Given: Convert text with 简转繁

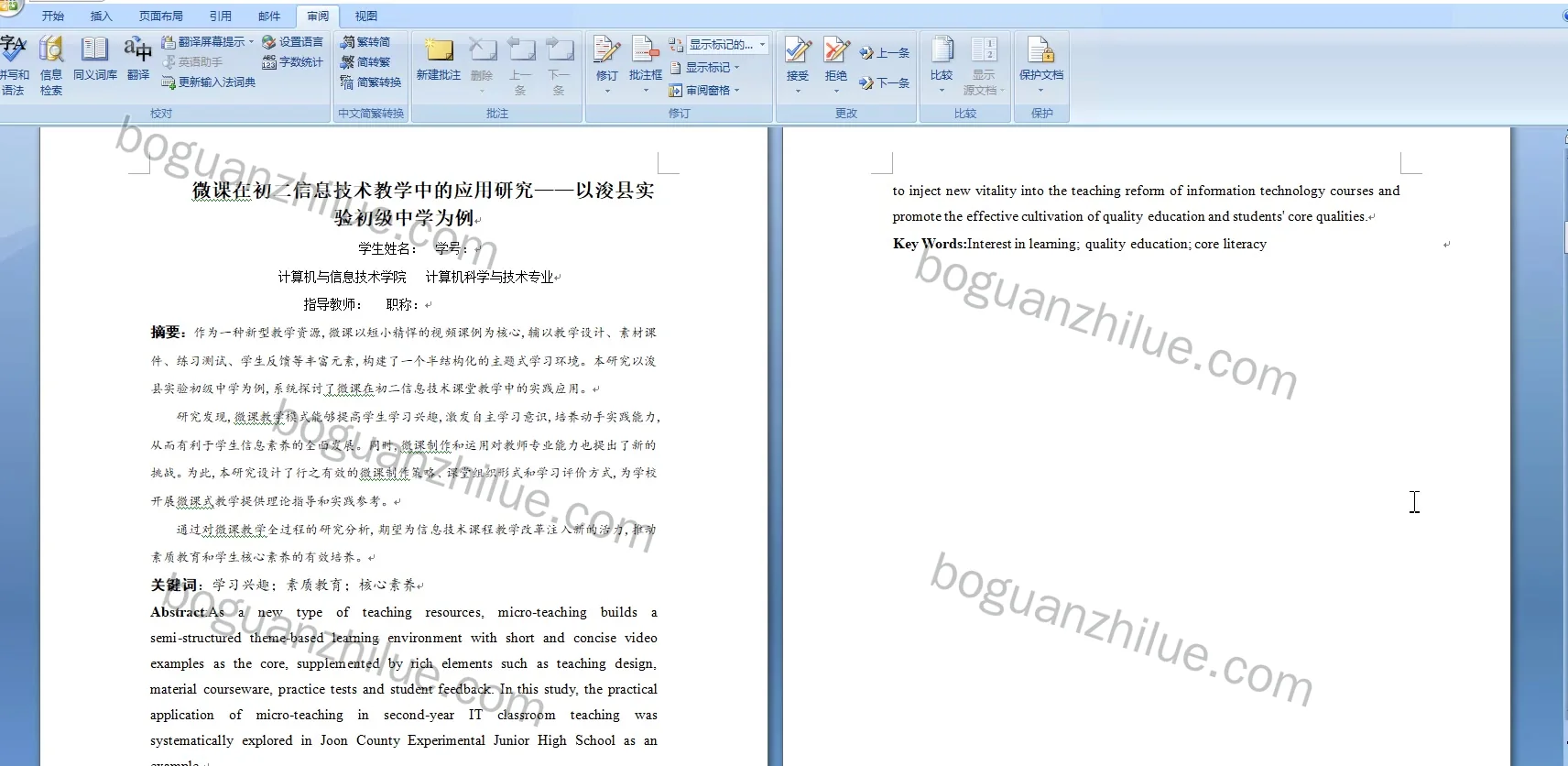Looking at the screenshot, I should [365, 62].
